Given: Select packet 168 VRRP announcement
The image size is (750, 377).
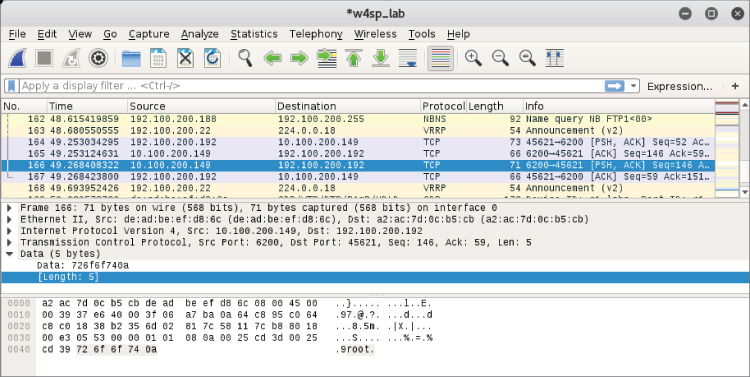Looking at the screenshot, I should [358, 188].
